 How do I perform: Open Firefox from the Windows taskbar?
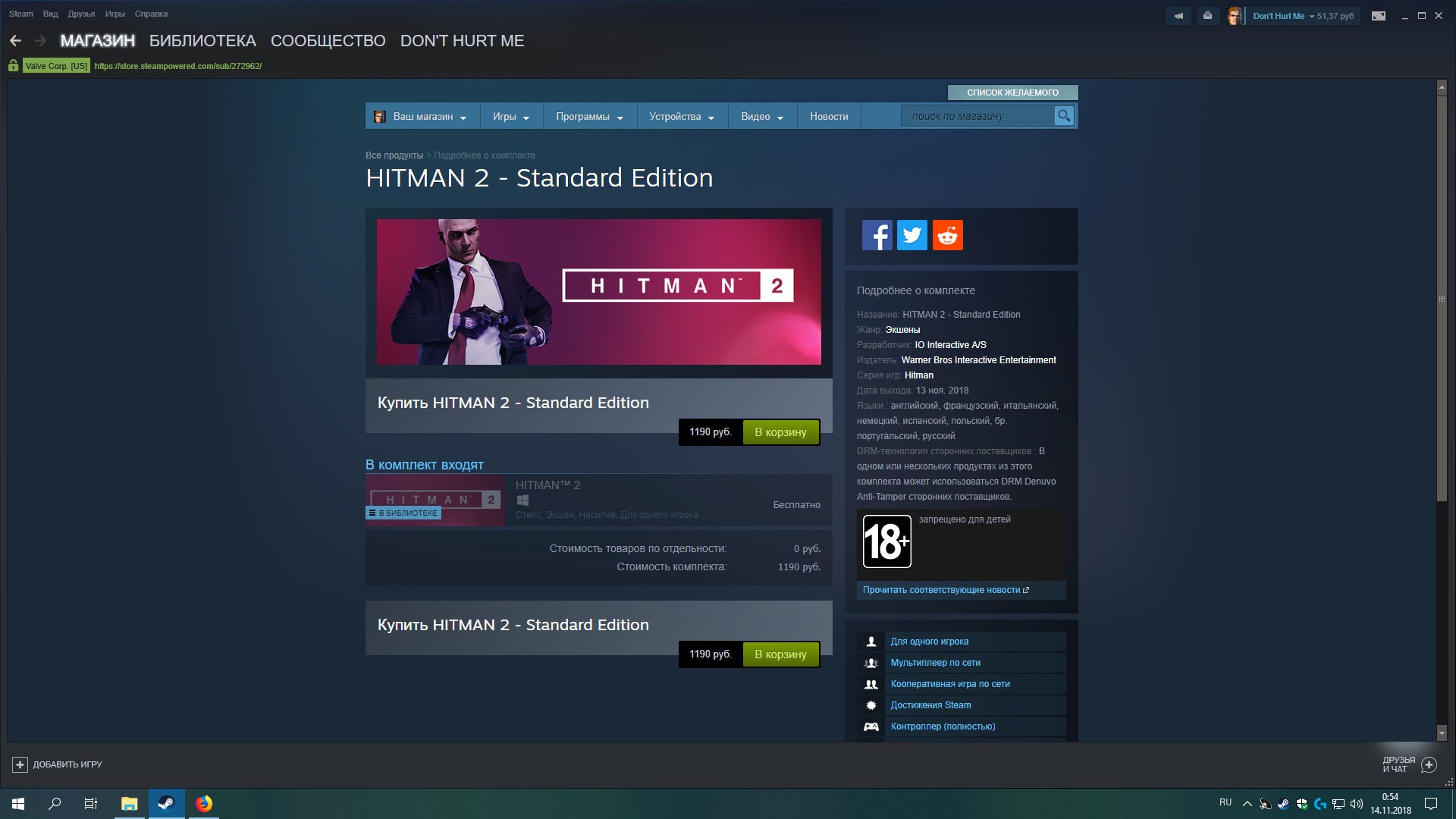click(x=204, y=803)
